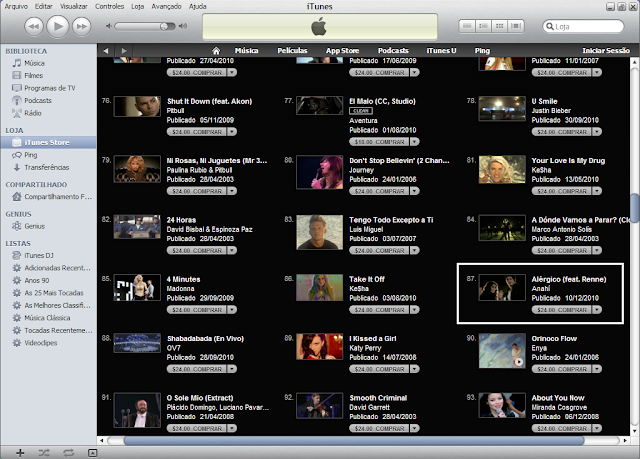
Task: Select iTunes Store in the sidebar
Action: [x=48, y=142]
